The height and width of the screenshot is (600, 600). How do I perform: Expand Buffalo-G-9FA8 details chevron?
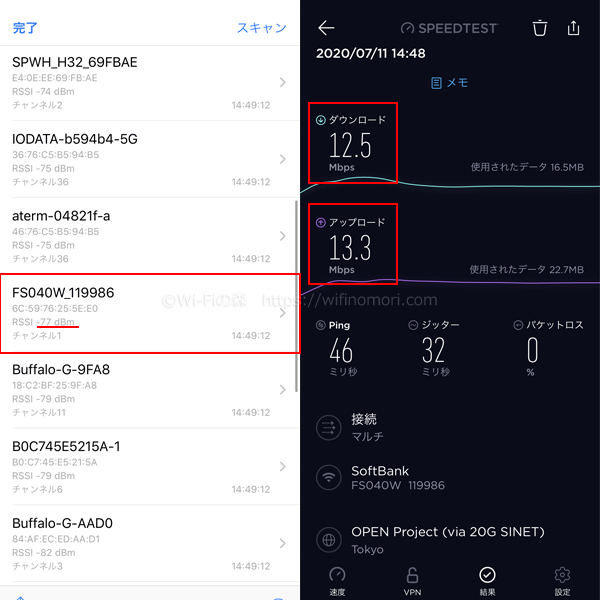(282, 390)
